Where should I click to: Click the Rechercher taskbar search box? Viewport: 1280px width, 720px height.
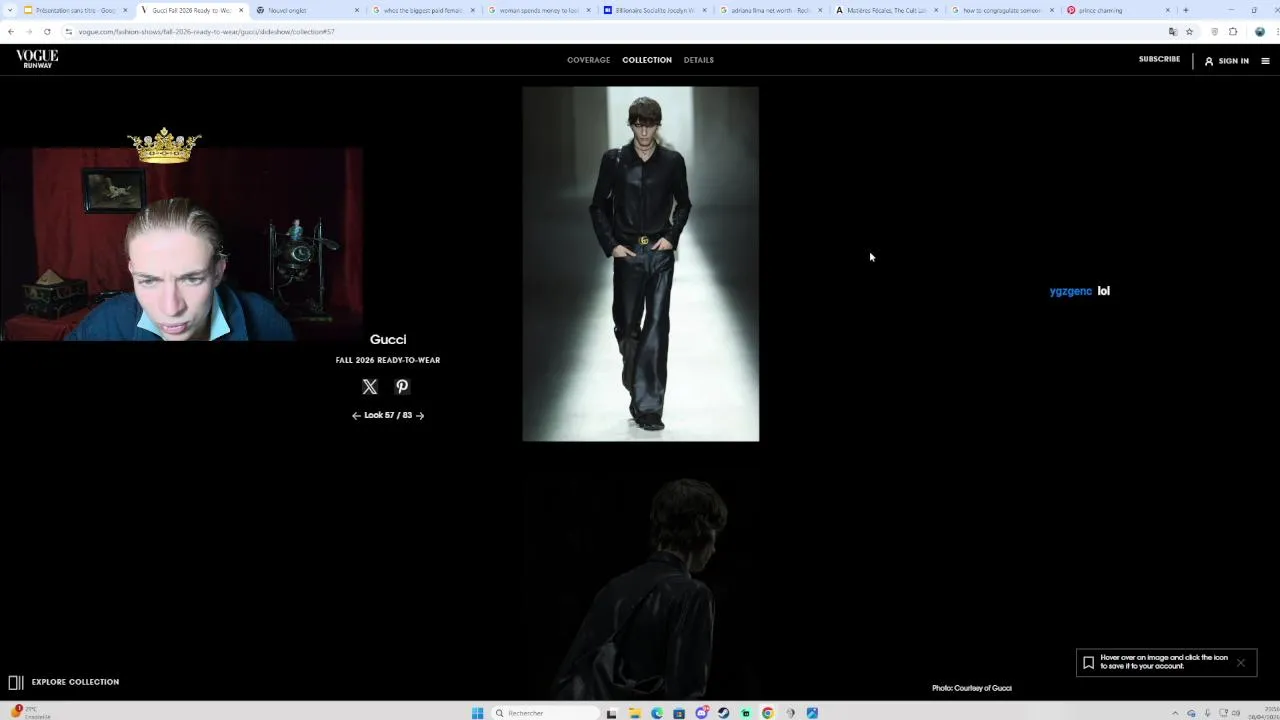coord(545,713)
